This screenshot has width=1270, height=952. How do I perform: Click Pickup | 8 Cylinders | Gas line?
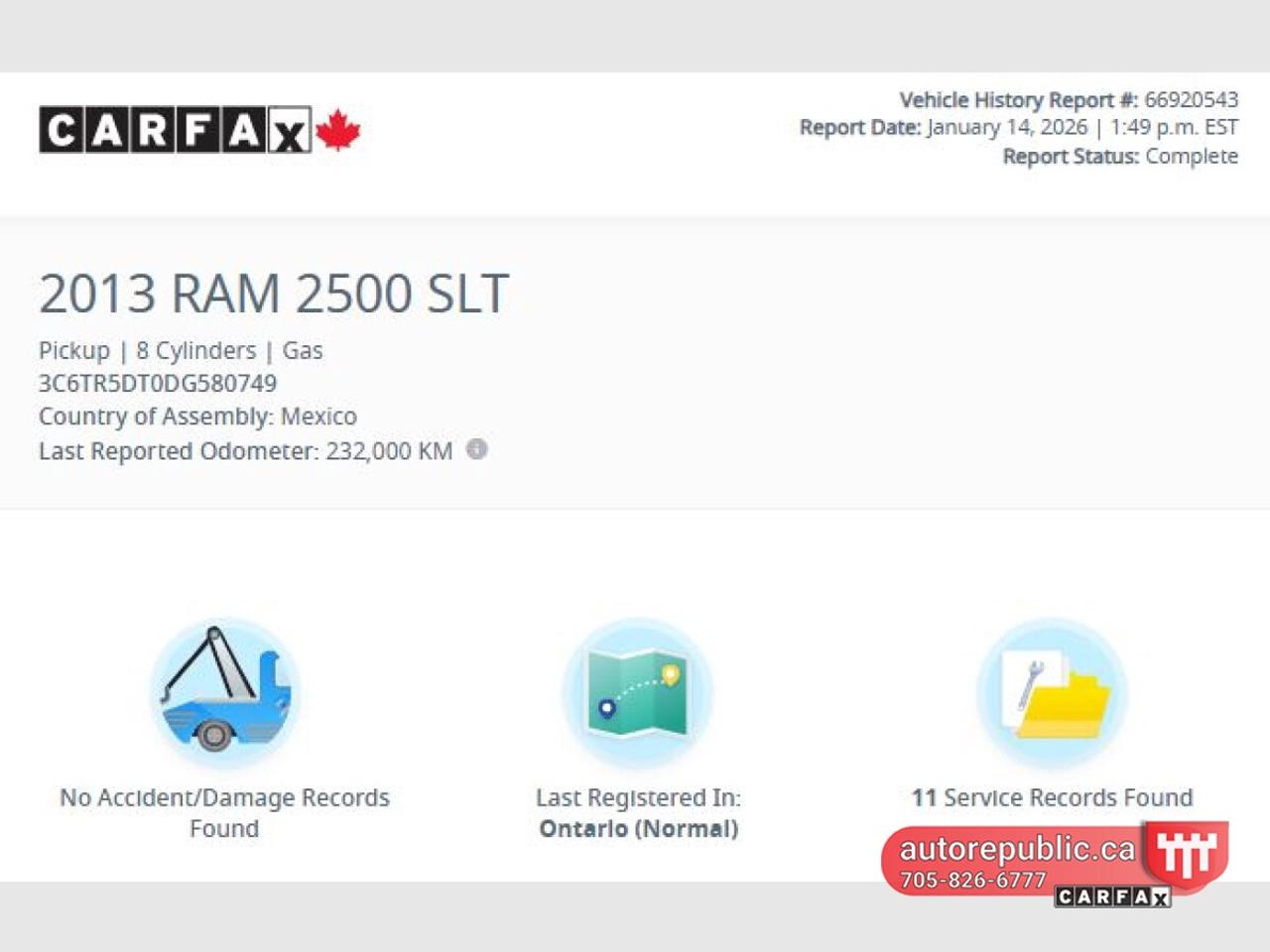pos(181,351)
